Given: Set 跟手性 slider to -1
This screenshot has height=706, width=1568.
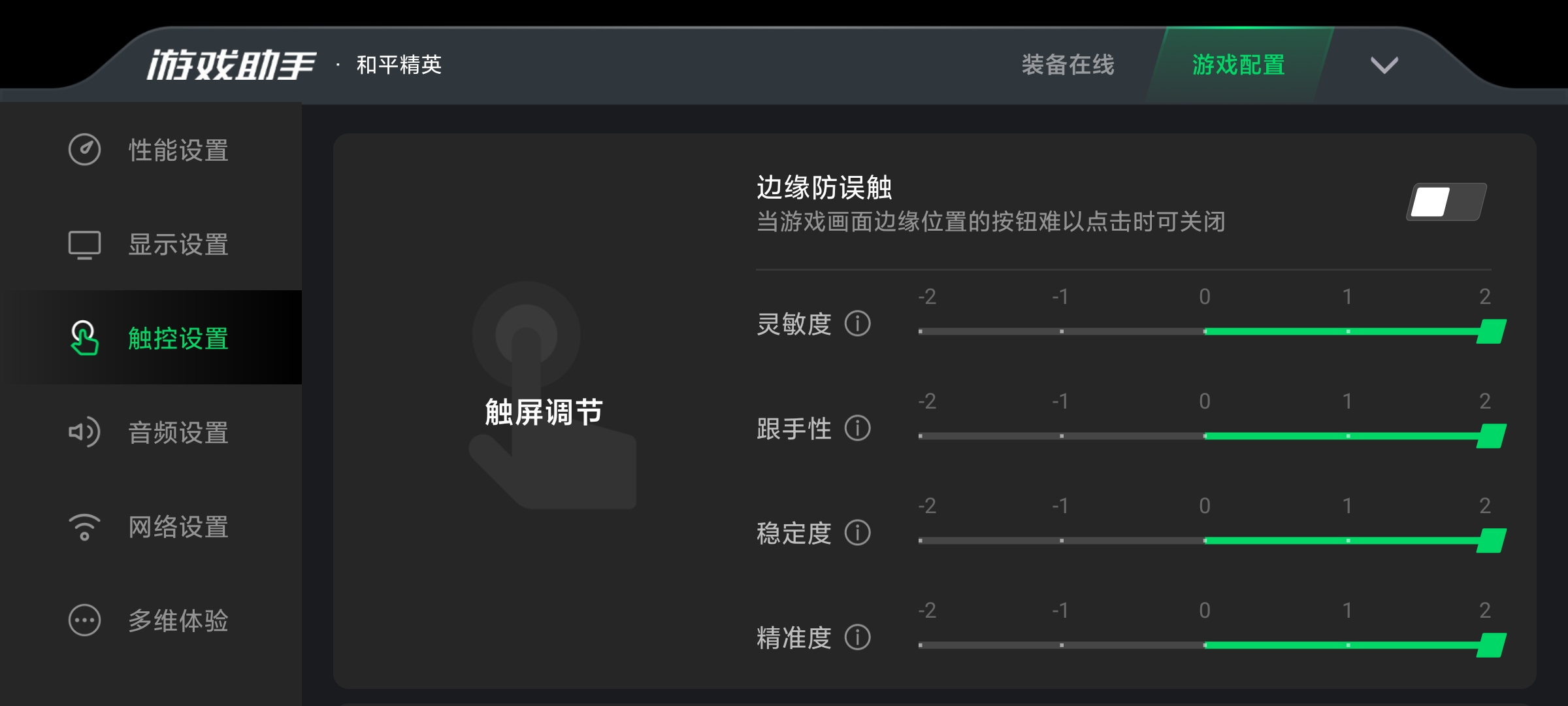Looking at the screenshot, I should (1062, 436).
